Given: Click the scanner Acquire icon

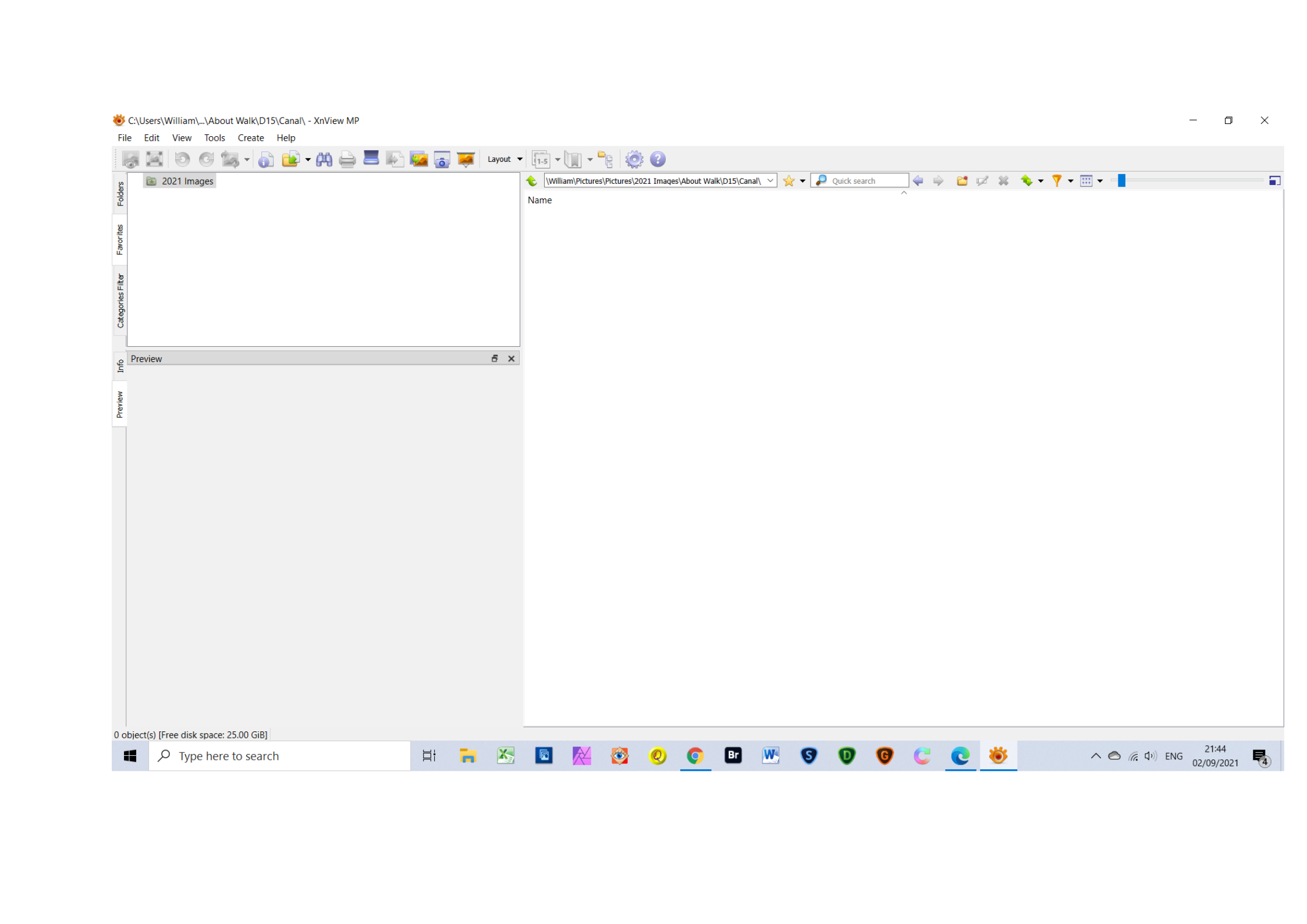Looking at the screenshot, I should click(x=371, y=158).
